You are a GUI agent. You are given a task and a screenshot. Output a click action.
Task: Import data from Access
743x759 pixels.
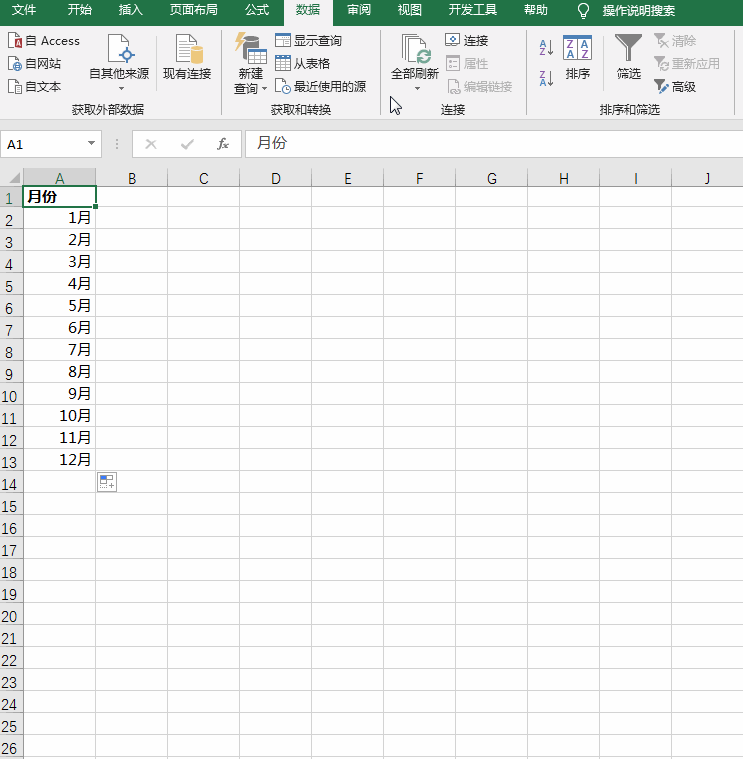[44, 41]
